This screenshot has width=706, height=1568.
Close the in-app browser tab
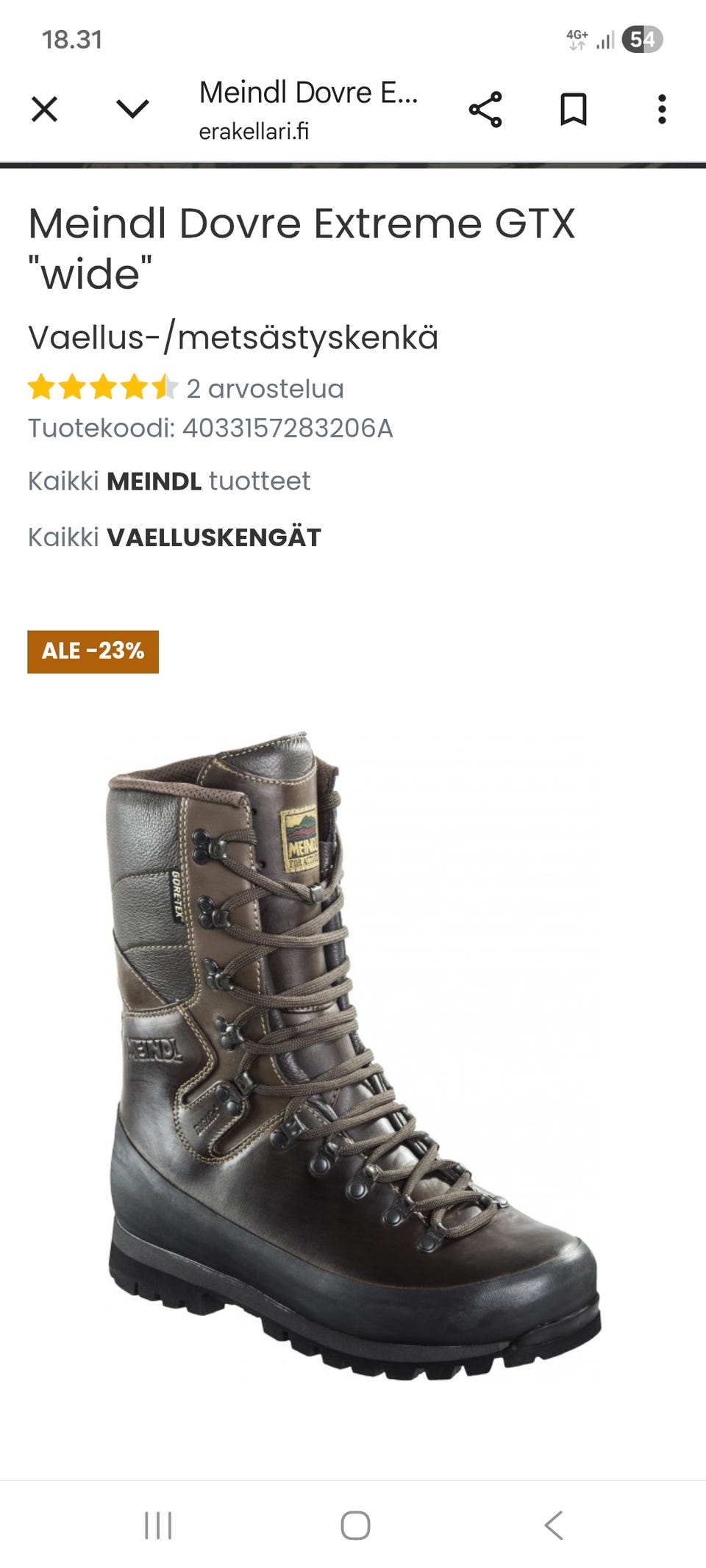point(44,110)
